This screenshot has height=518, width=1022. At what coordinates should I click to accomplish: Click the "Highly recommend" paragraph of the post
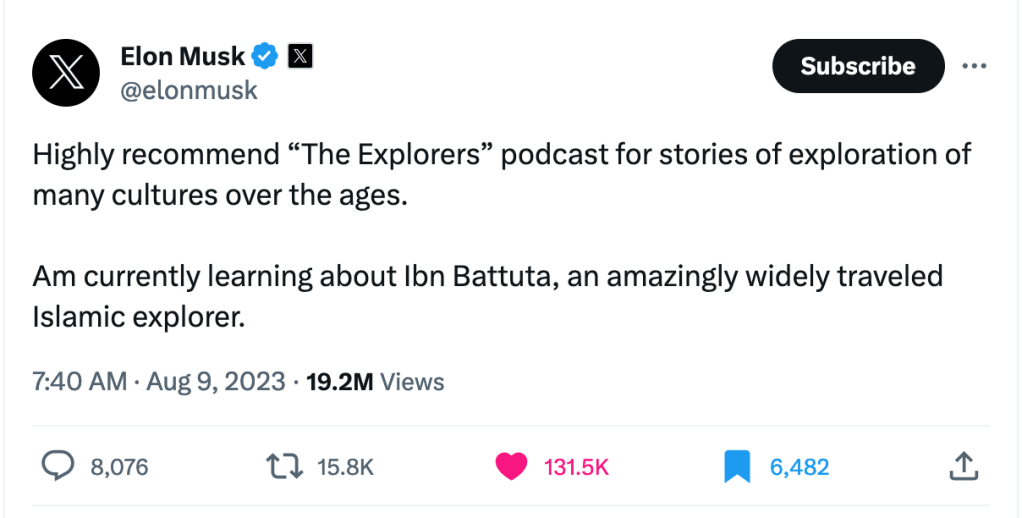[x=502, y=174]
